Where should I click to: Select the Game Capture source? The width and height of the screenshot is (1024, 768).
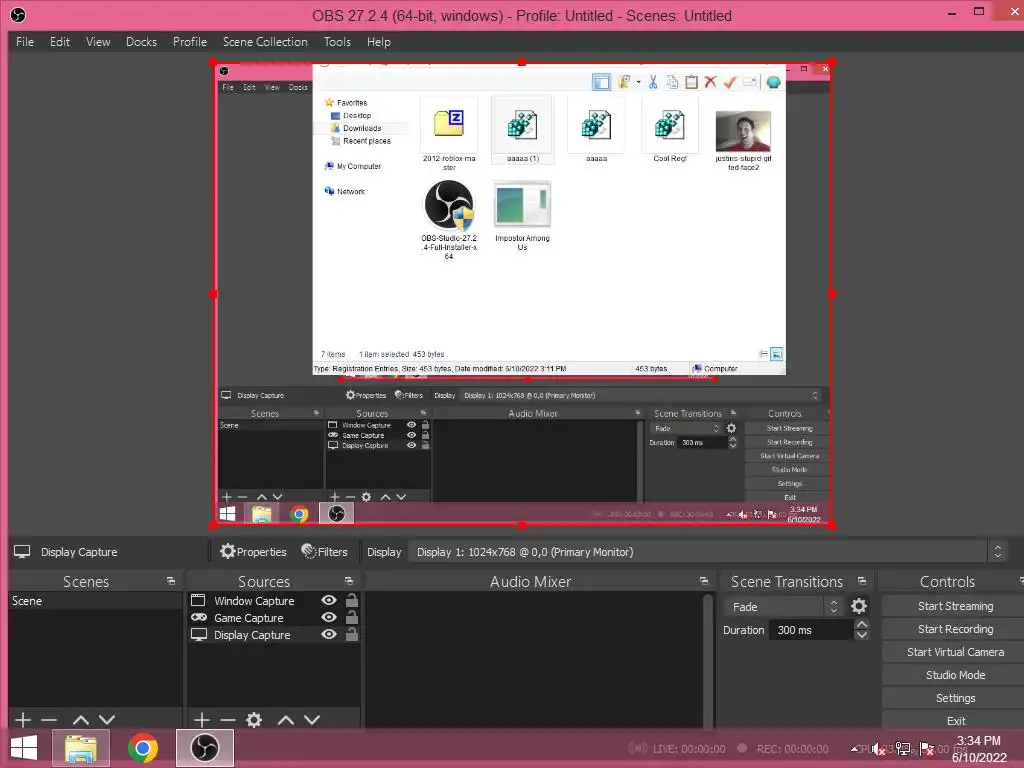click(x=248, y=618)
